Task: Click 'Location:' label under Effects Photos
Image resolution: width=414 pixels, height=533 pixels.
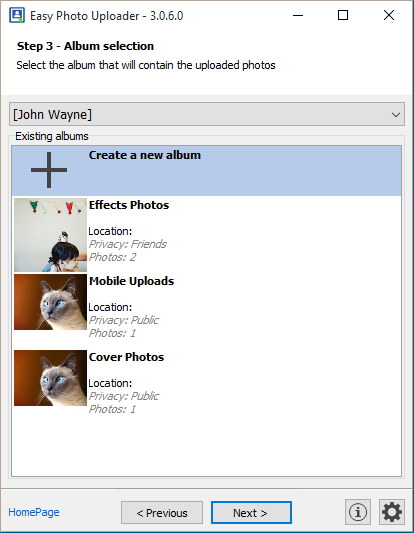Action: 110,231
